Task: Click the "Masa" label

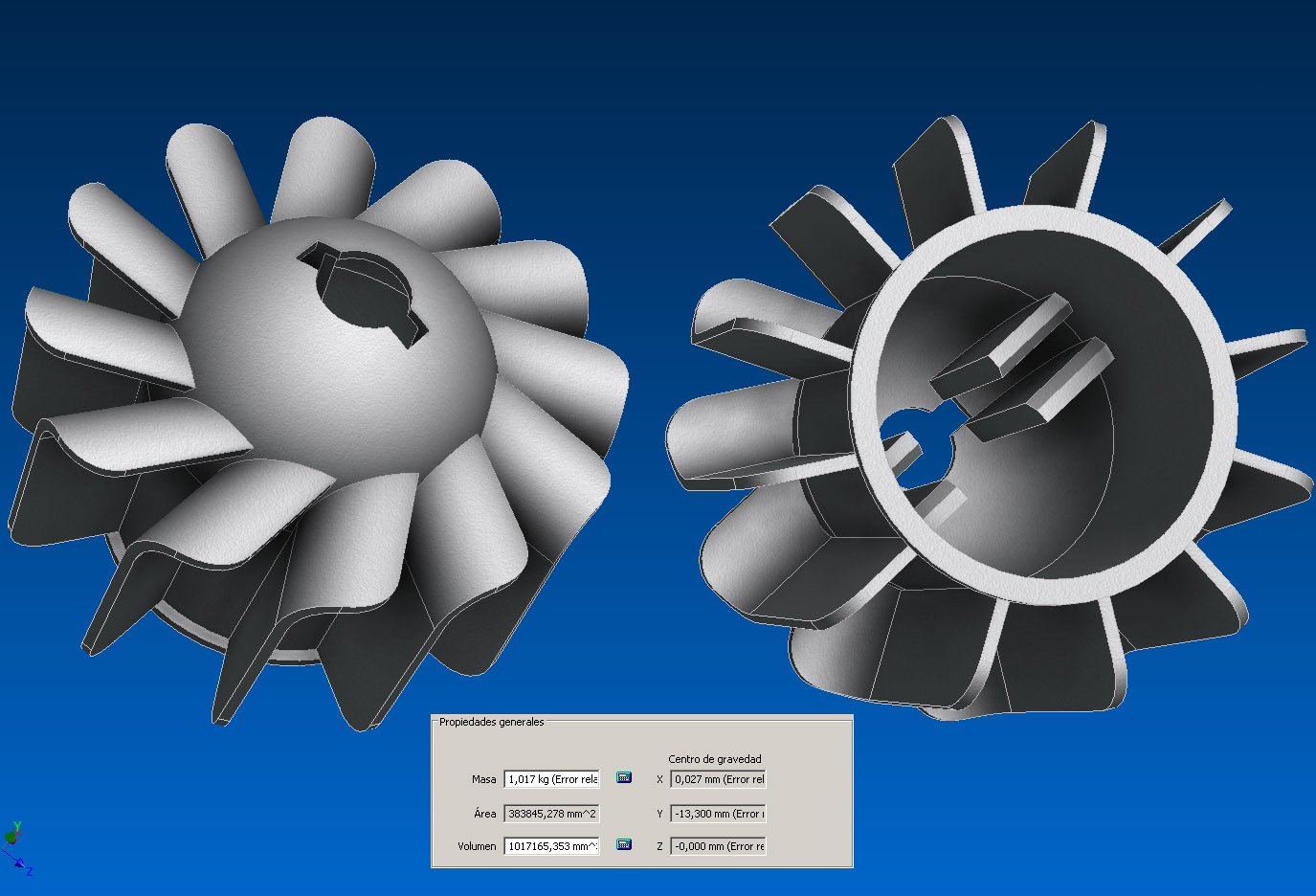Action: tap(483, 779)
